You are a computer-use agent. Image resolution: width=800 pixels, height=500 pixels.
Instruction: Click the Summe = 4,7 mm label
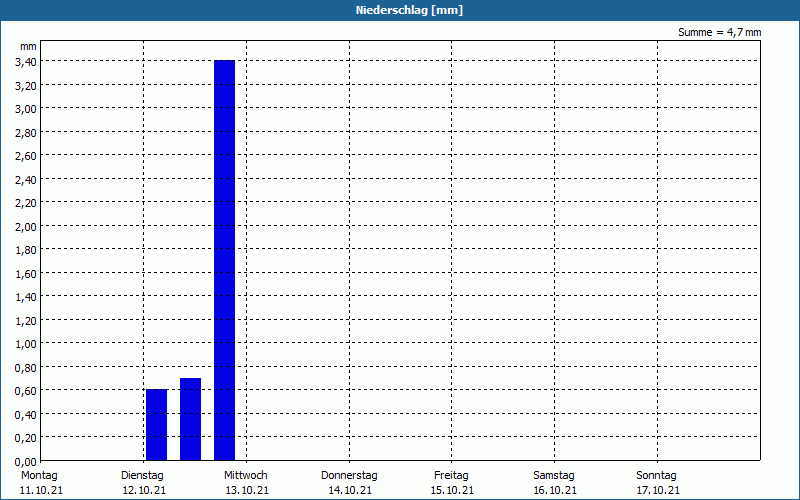[x=719, y=32]
